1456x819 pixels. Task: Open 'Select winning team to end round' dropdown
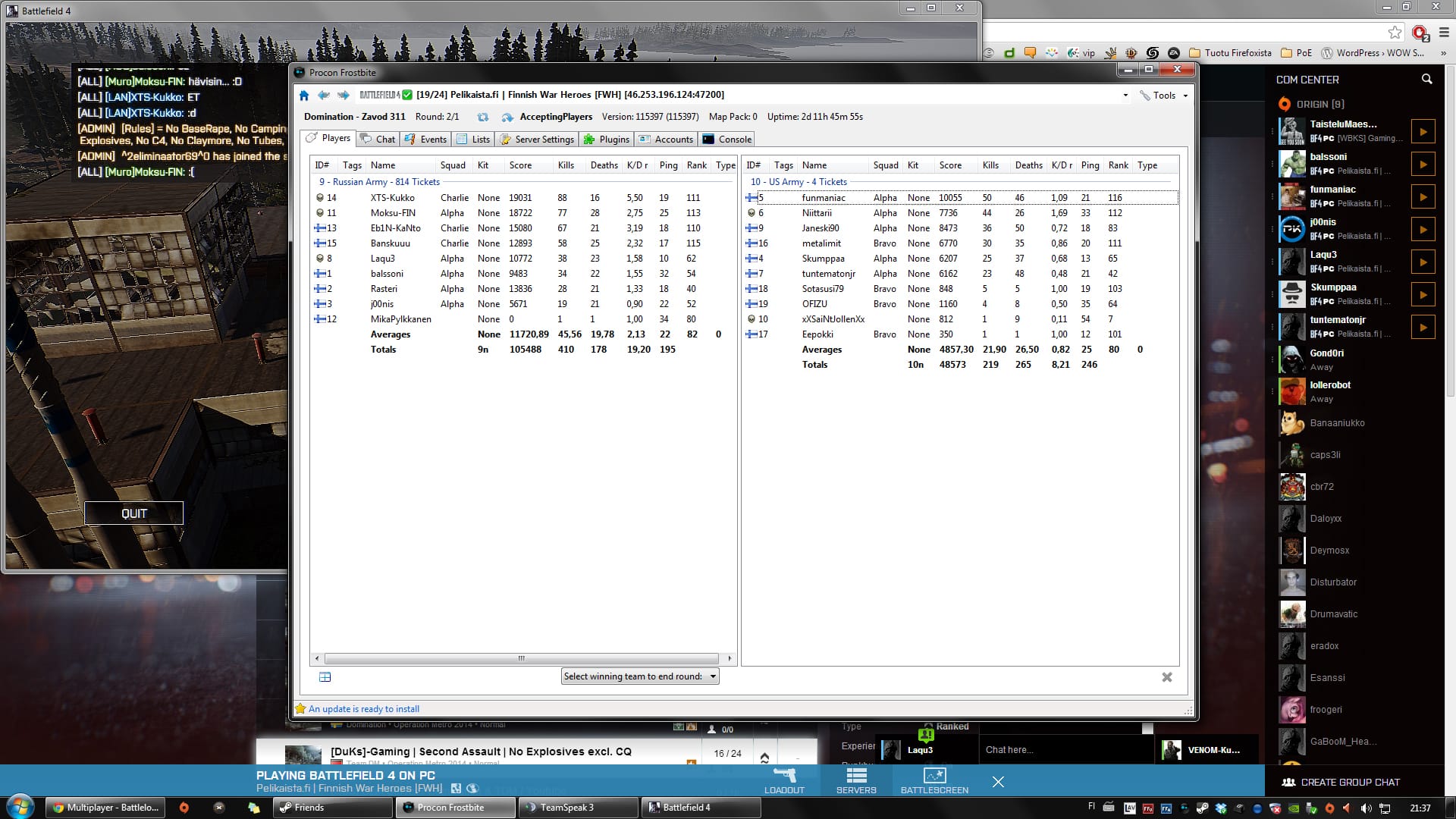click(x=640, y=676)
